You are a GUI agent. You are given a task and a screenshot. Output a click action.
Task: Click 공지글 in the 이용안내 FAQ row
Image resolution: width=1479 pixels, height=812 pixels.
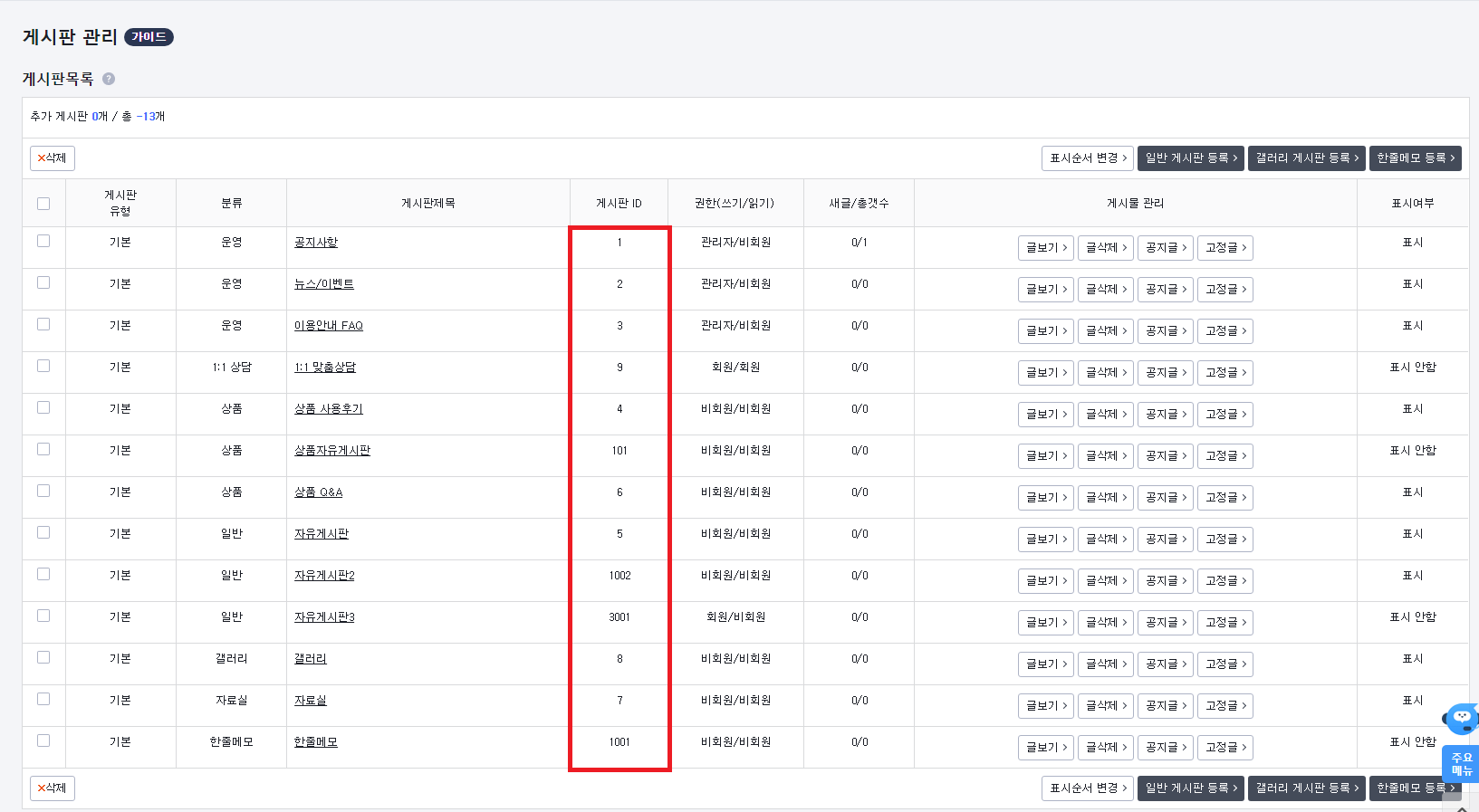click(1166, 330)
